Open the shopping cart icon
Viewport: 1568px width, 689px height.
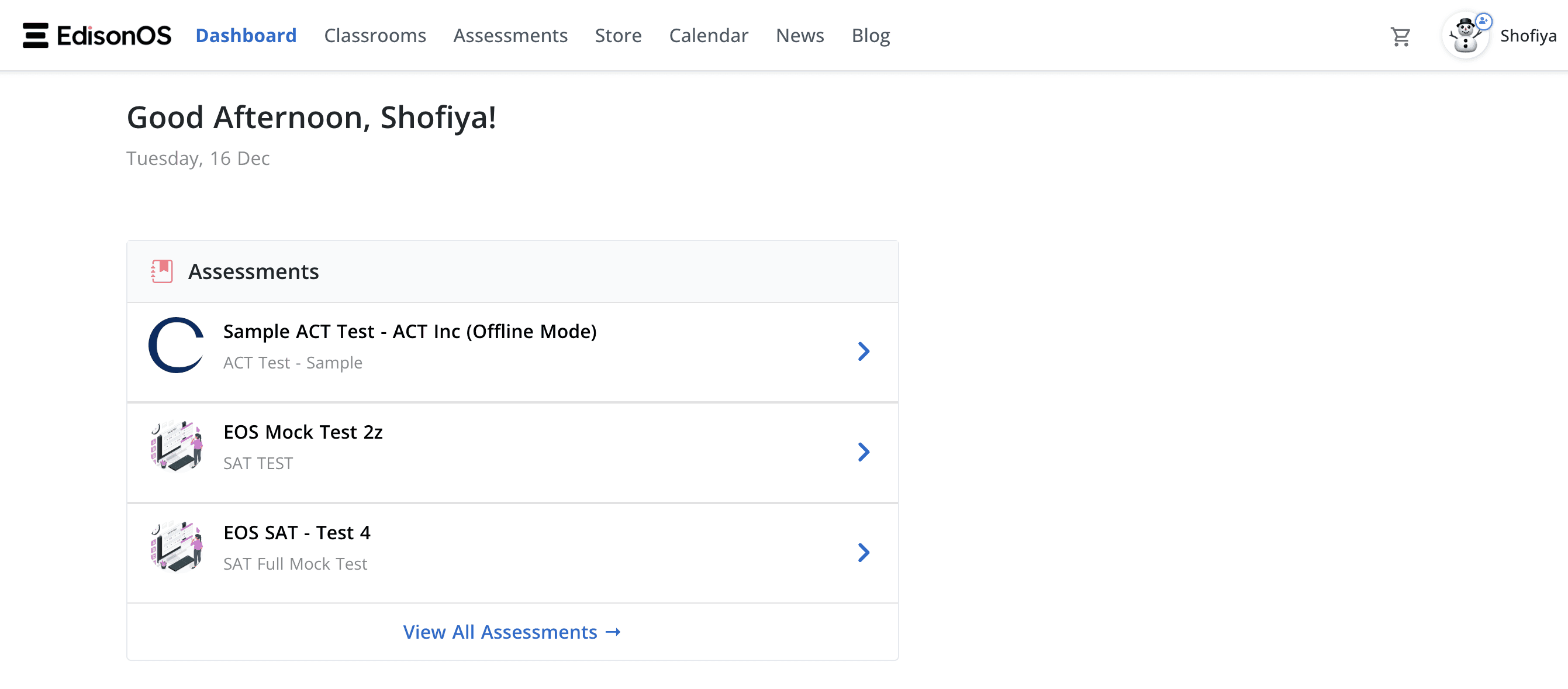pyautogui.click(x=1400, y=36)
